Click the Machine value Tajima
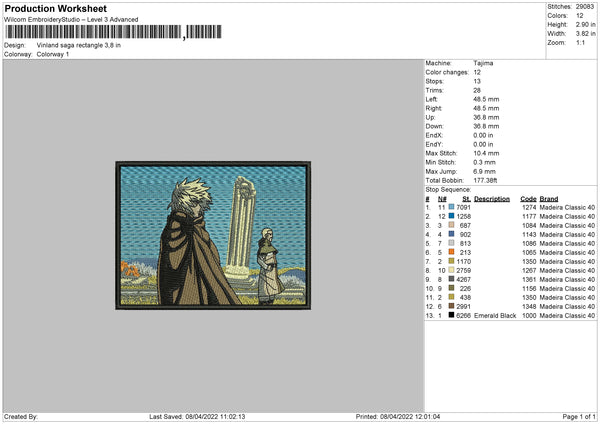The image size is (600, 424). tap(483, 63)
